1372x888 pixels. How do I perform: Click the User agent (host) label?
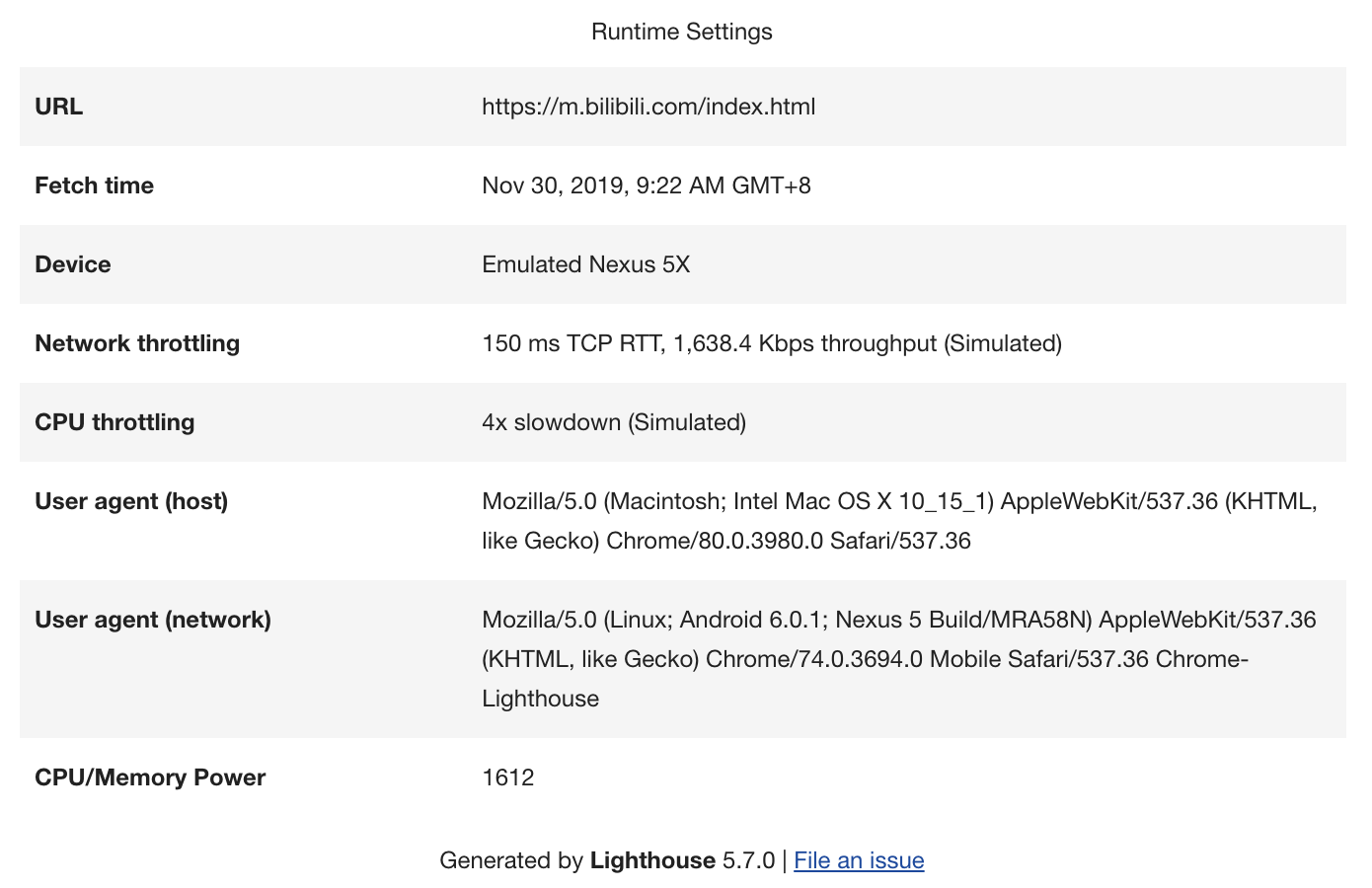pyautogui.click(x=131, y=501)
